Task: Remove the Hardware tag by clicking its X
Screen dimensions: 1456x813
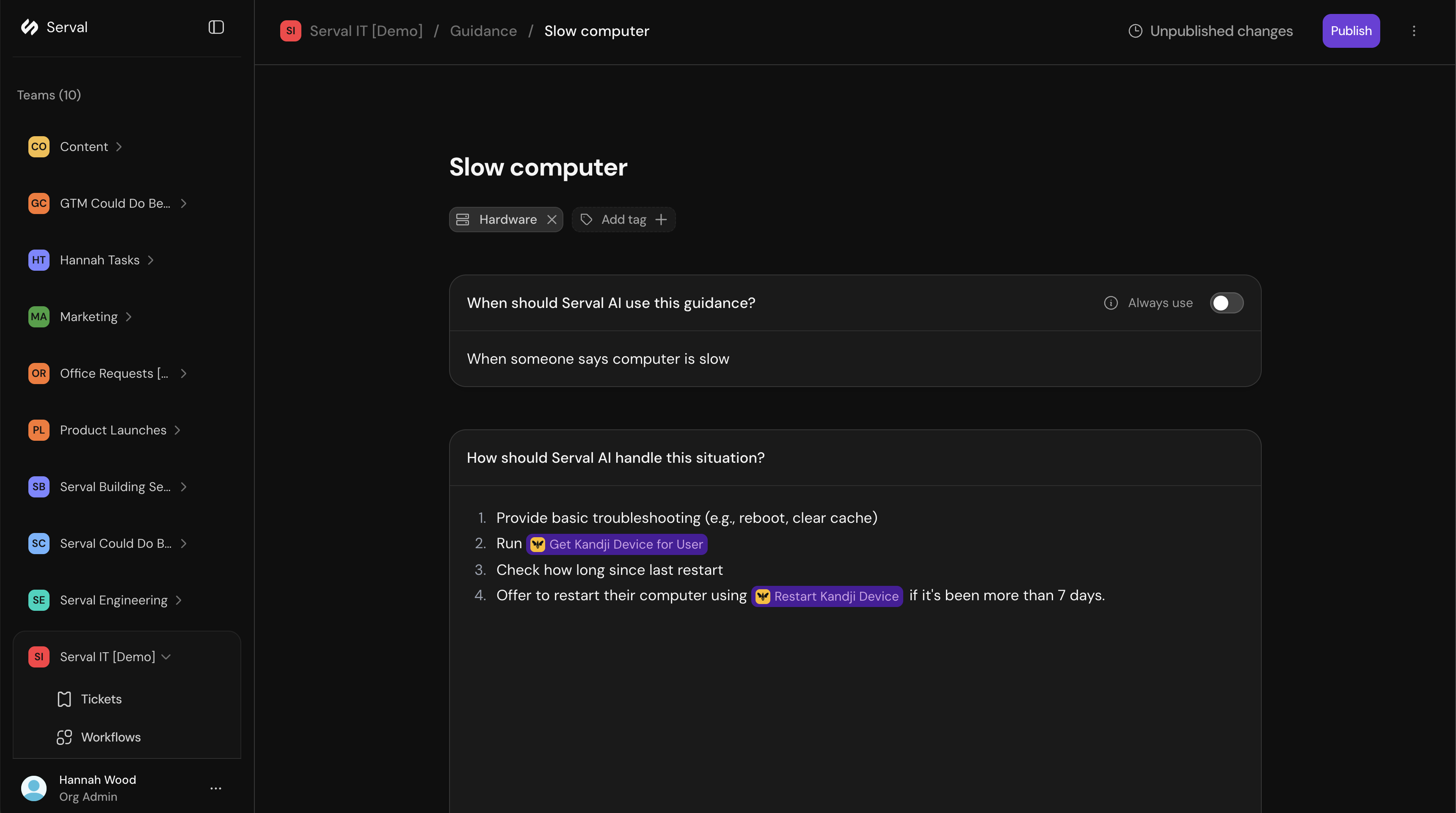Action: point(552,220)
